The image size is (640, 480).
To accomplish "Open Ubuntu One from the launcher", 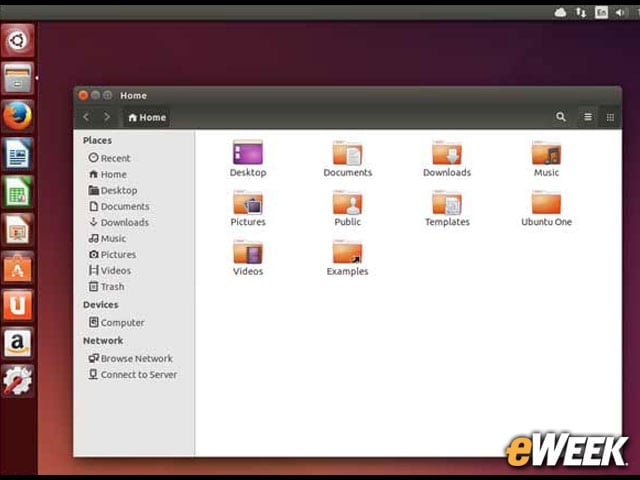I will coord(18,305).
